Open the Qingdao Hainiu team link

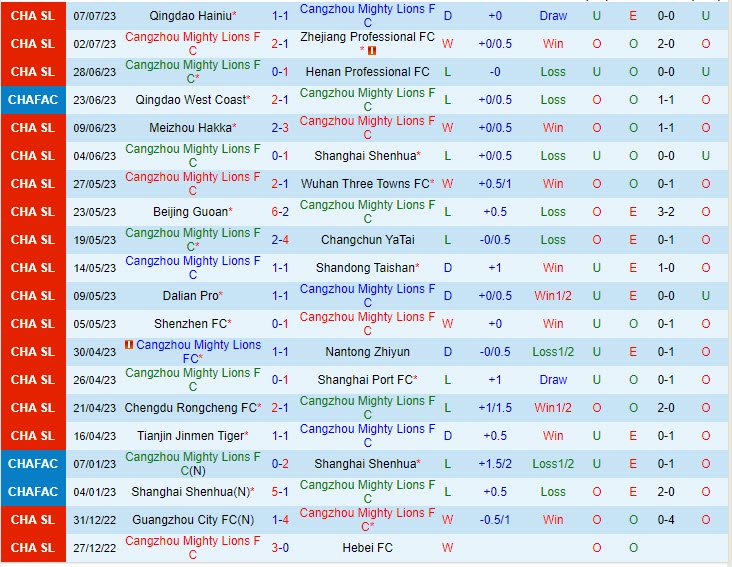point(190,16)
